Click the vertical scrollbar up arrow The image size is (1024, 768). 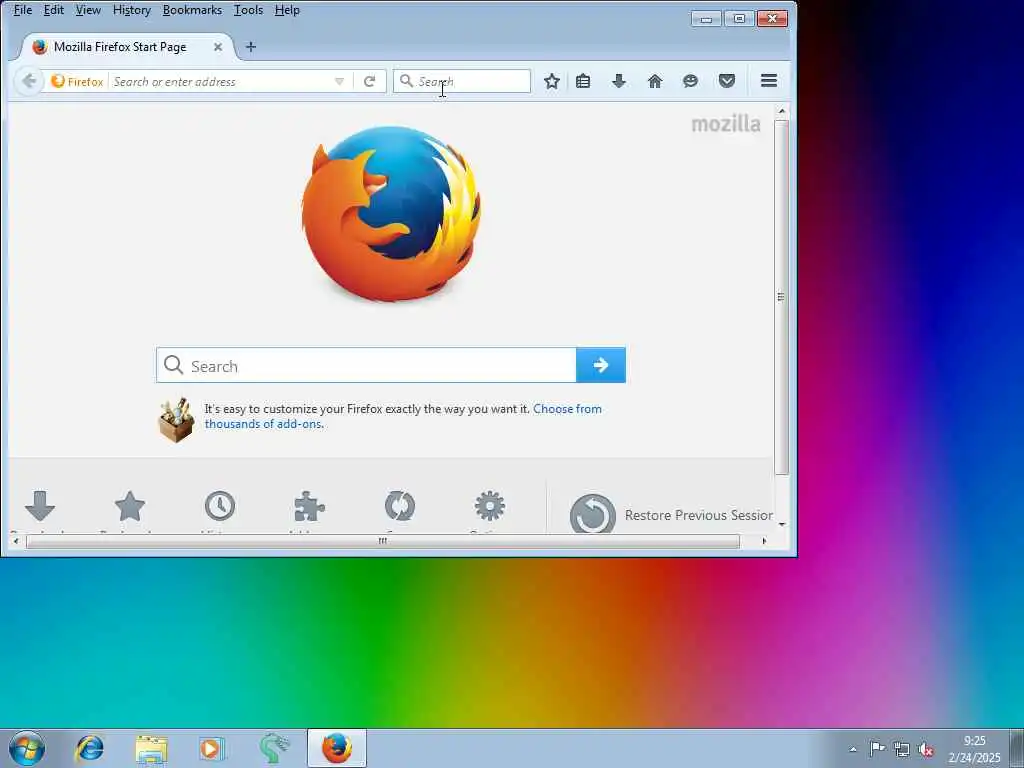(781, 112)
